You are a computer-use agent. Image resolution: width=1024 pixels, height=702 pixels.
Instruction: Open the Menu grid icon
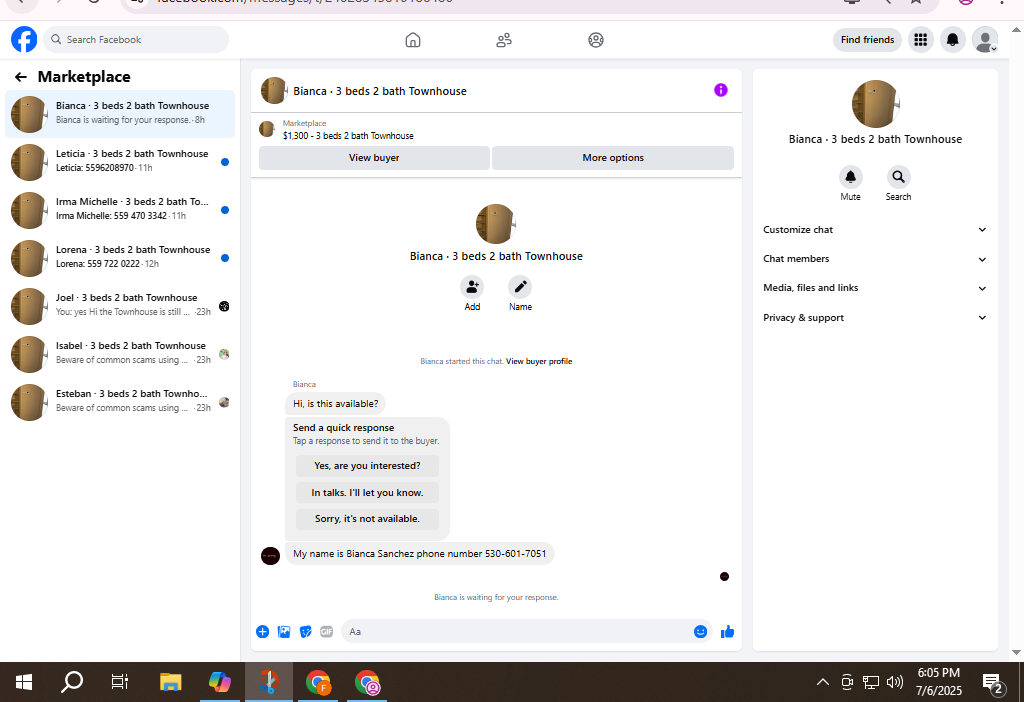[921, 40]
